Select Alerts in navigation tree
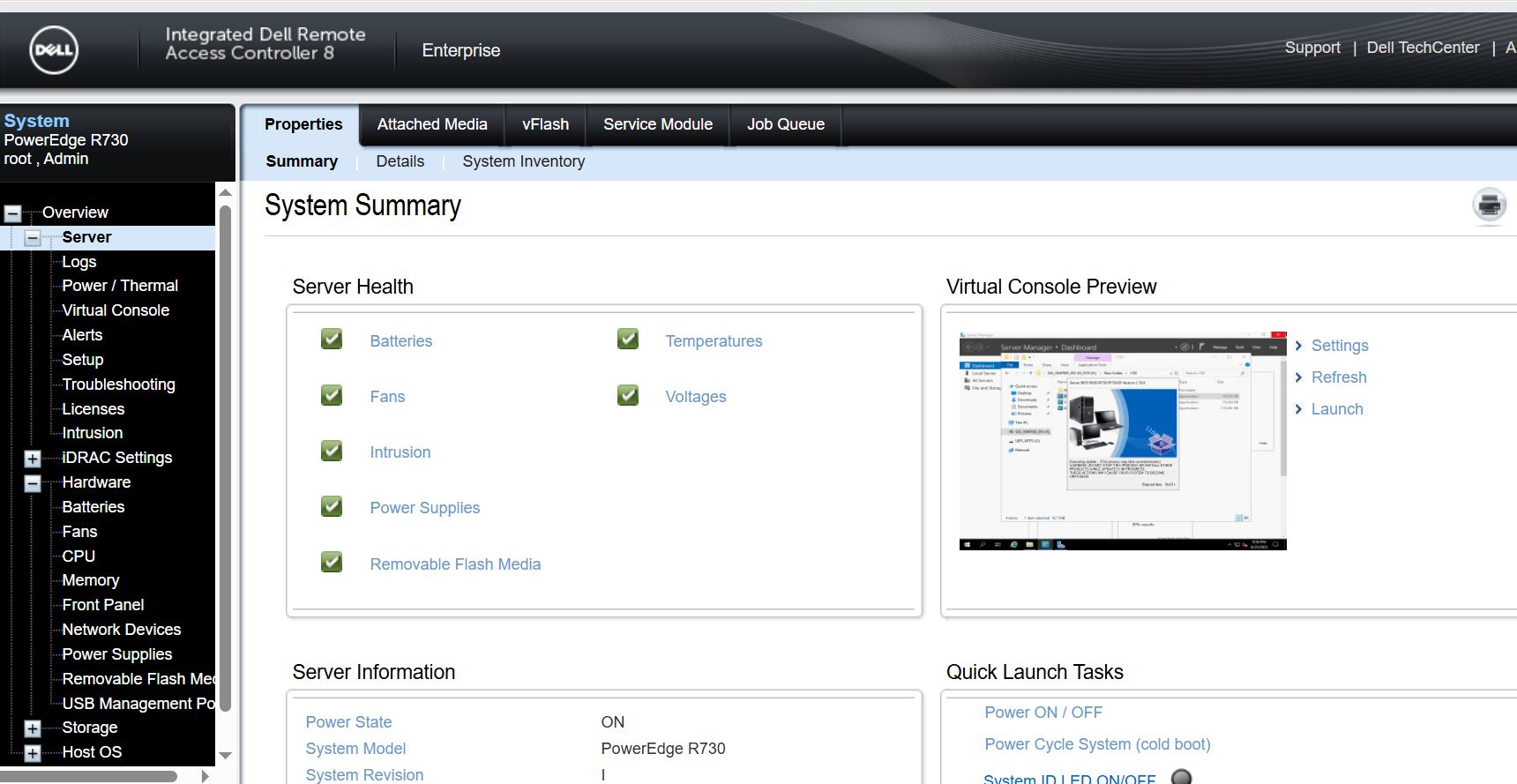The height and width of the screenshot is (784, 1517). point(82,335)
